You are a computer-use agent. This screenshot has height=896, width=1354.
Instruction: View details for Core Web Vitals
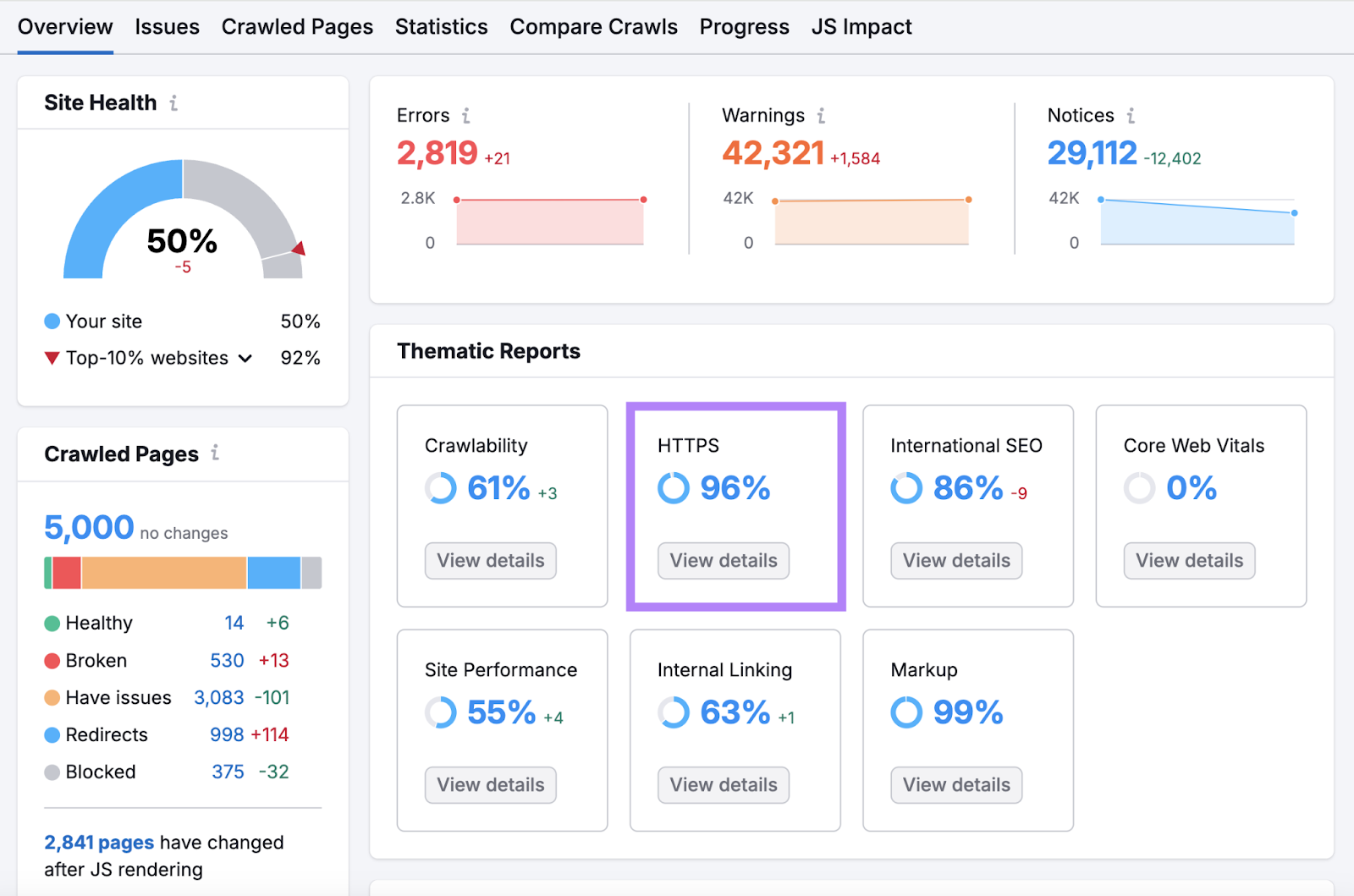[x=1189, y=561]
